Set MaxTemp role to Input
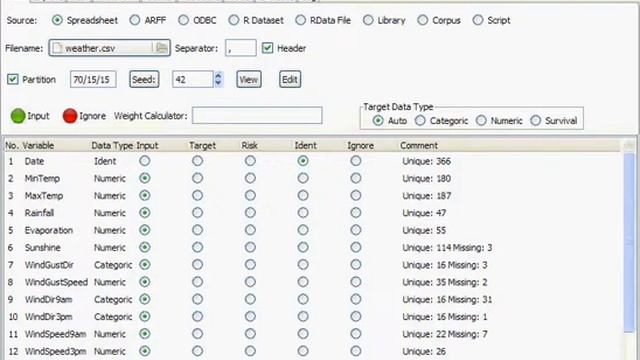The width and height of the screenshot is (640, 360). pyautogui.click(x=144, y=196)
